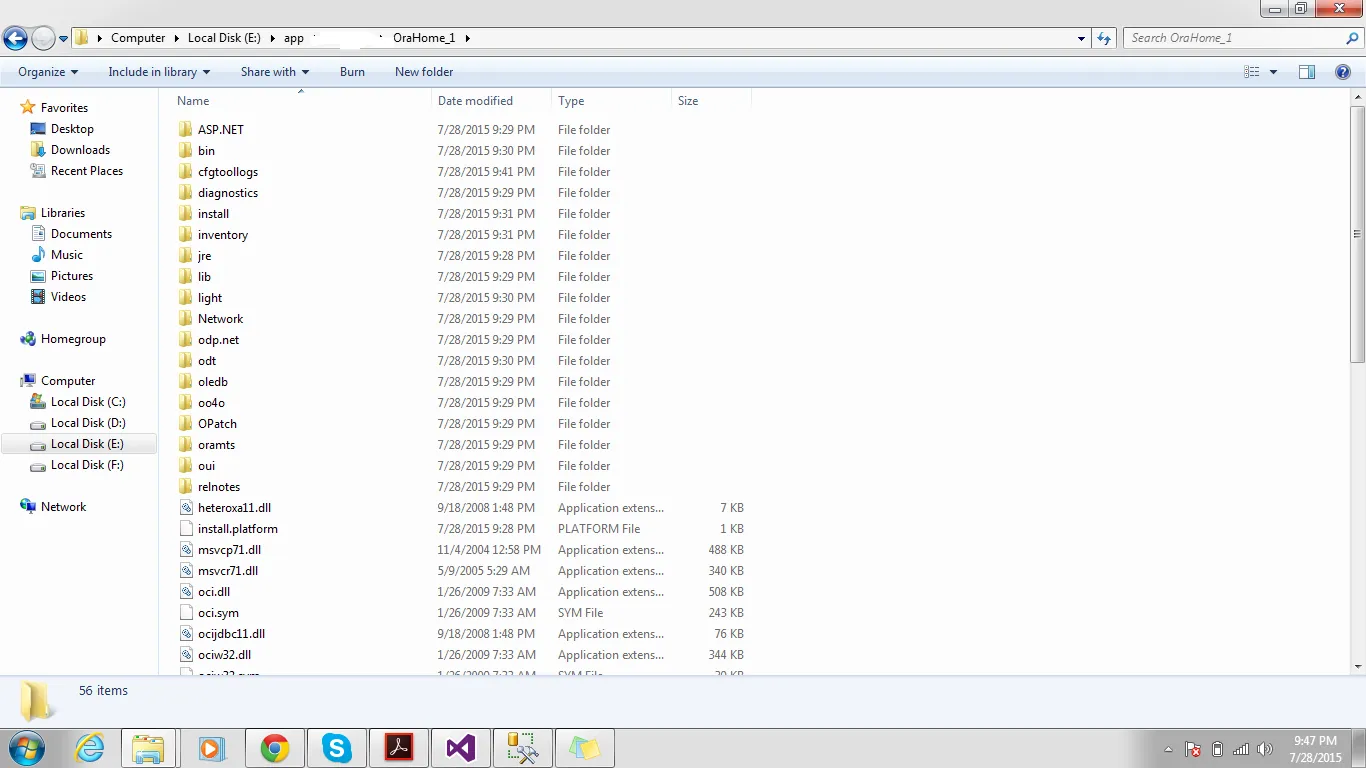Launch Internet Explorer from the taskbar
1366x768 pixels.
[x=90, y=748]
